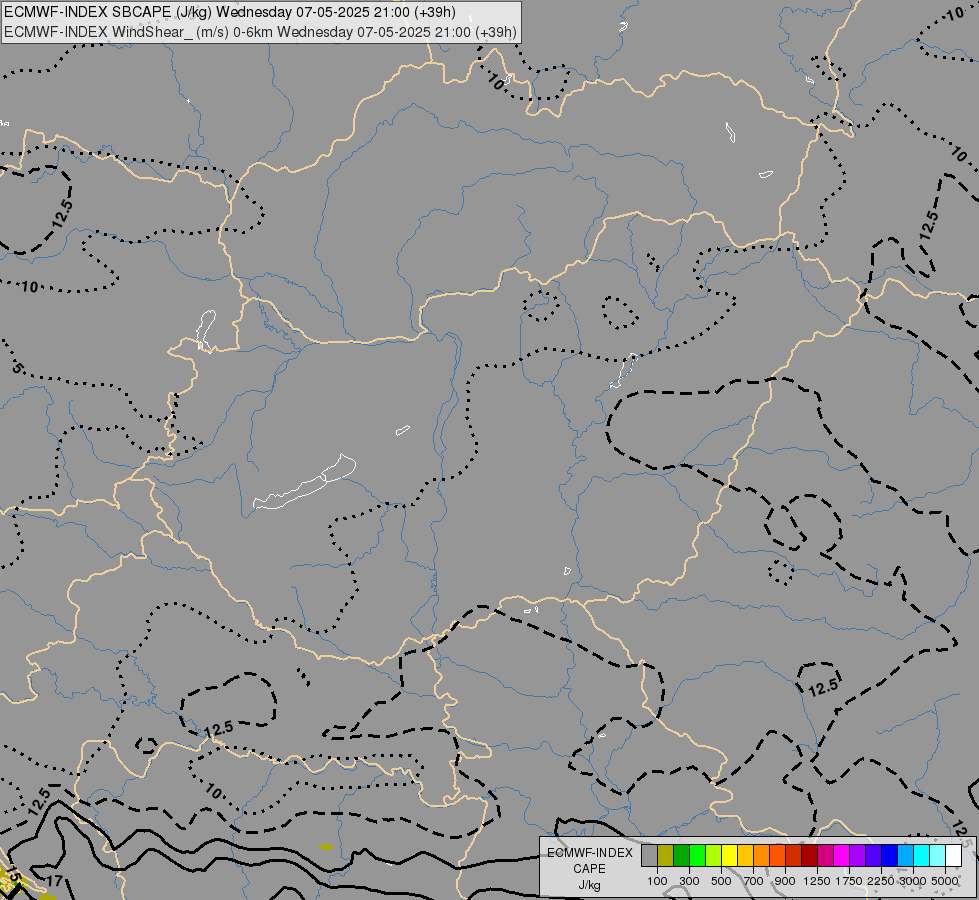Select the dark red legend swatch
Viewport: 979px width, 900px height.
pos(809,856)
